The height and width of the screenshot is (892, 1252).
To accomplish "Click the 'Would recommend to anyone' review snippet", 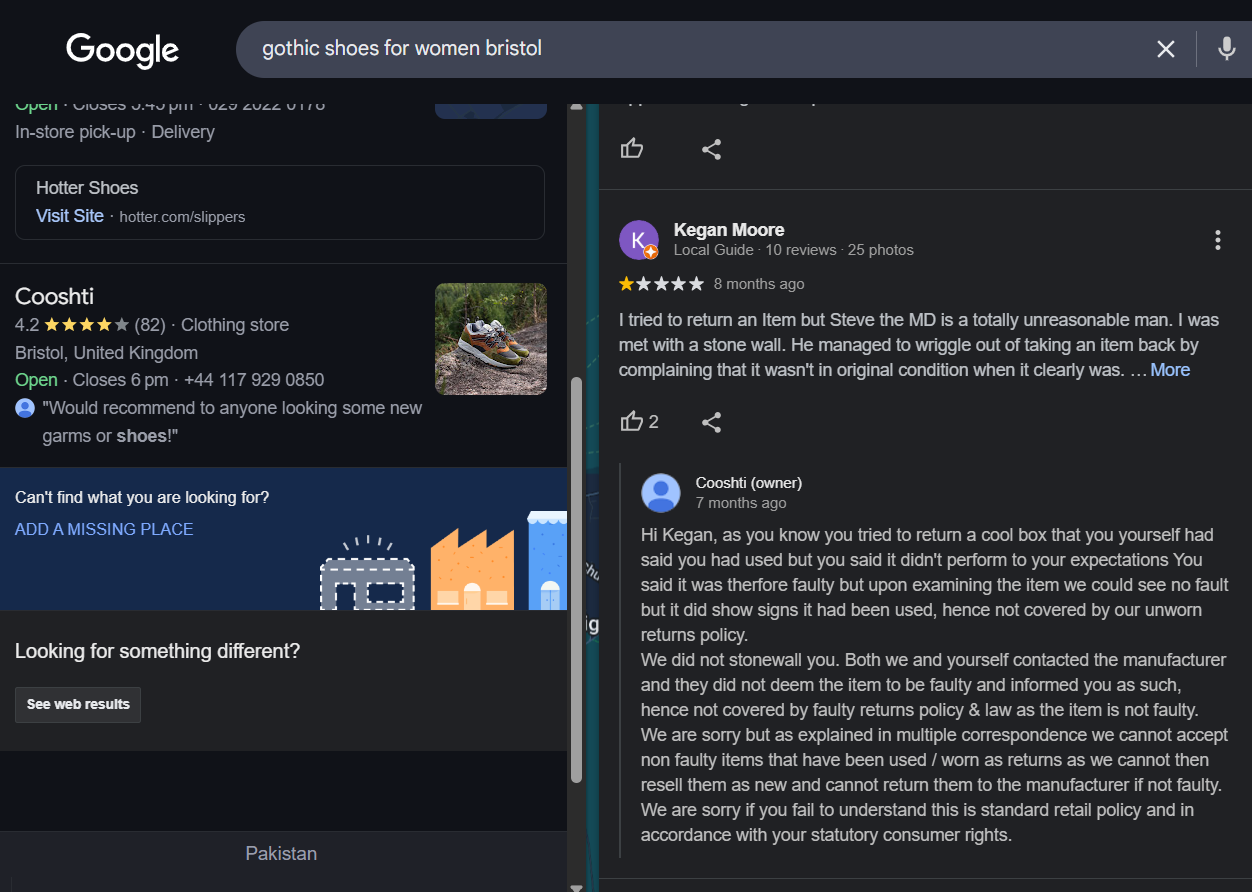I will pyautogui.click(x=232, y=422).
